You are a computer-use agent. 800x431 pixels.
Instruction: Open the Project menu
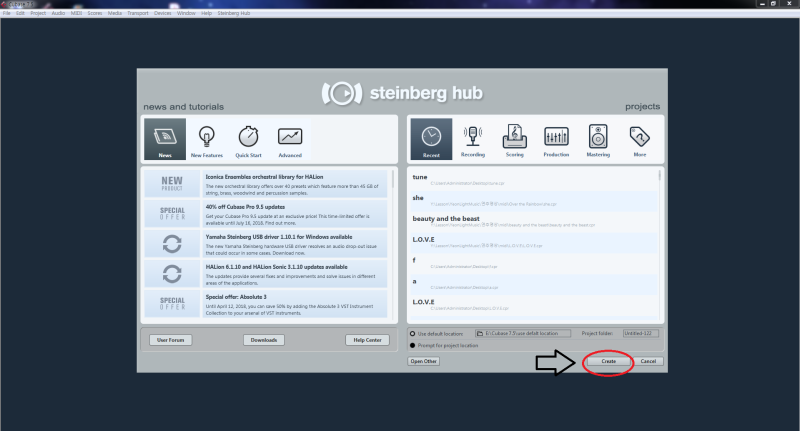pyautogui.click(x=38, y=13)
